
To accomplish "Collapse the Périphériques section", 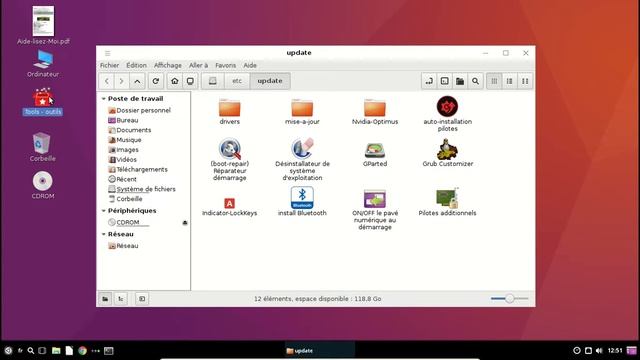I will pos(104,211).
